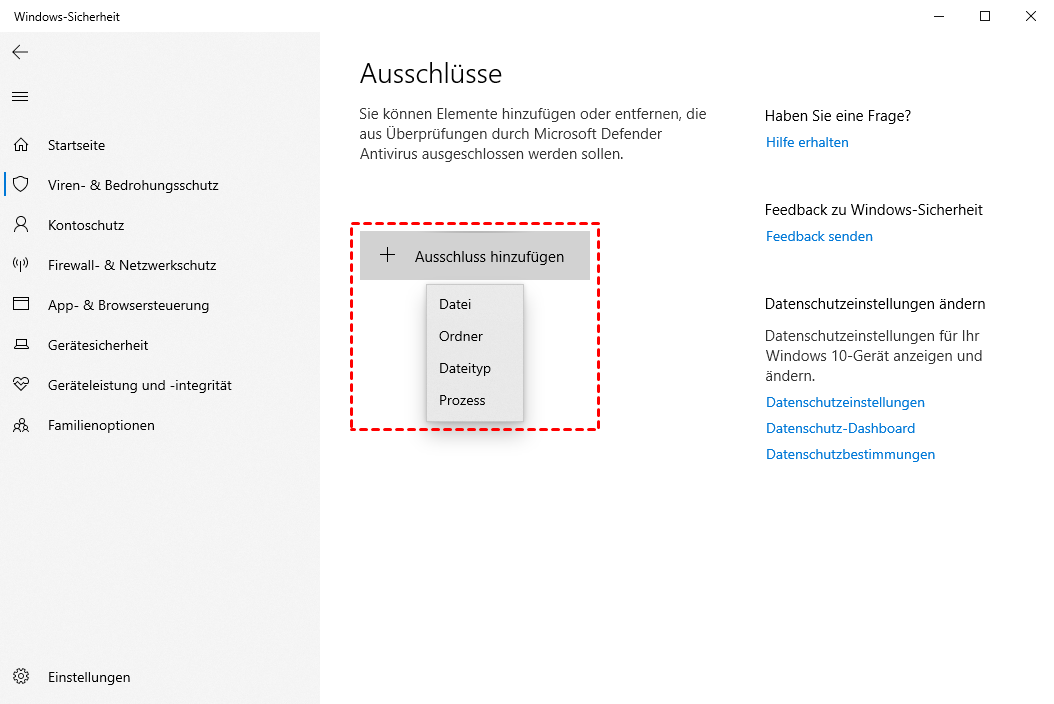This screenshot has width=1054, height=704.
Task: Click the Startseite home icon
Action: click(21, 145)
